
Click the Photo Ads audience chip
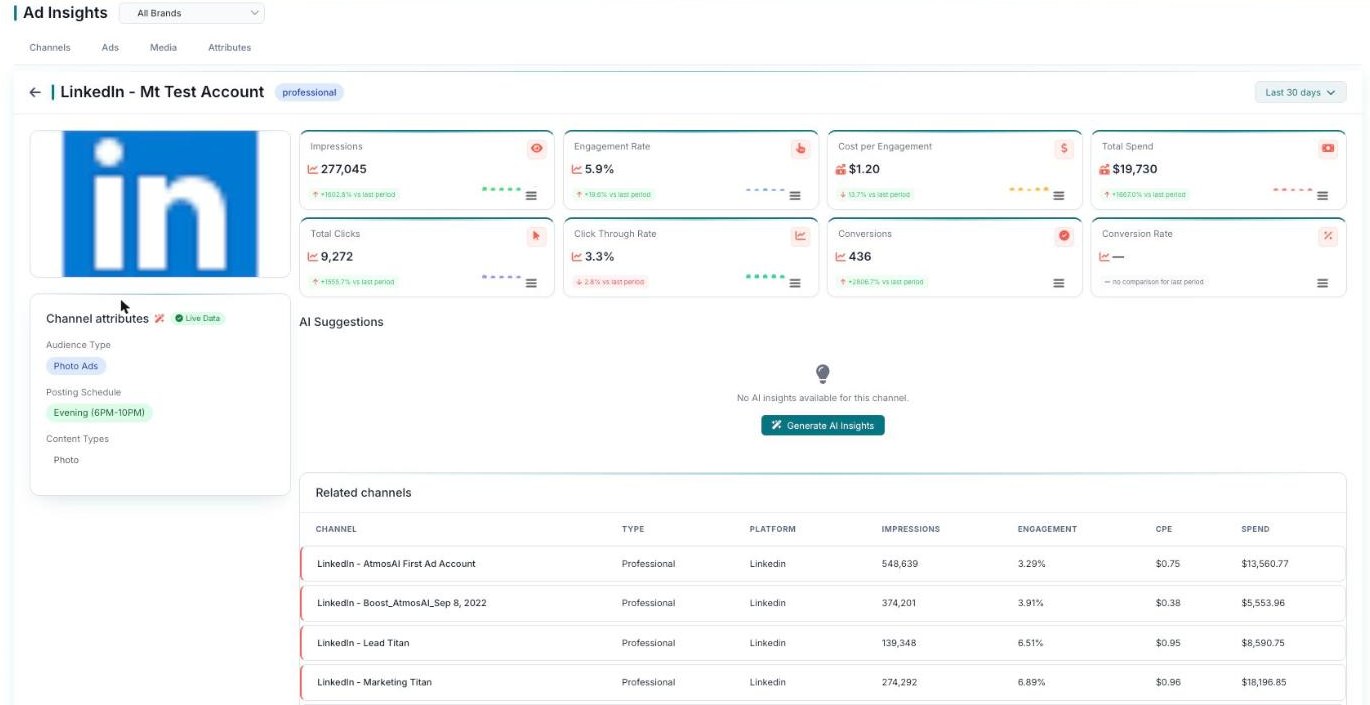tap(76, 366)
